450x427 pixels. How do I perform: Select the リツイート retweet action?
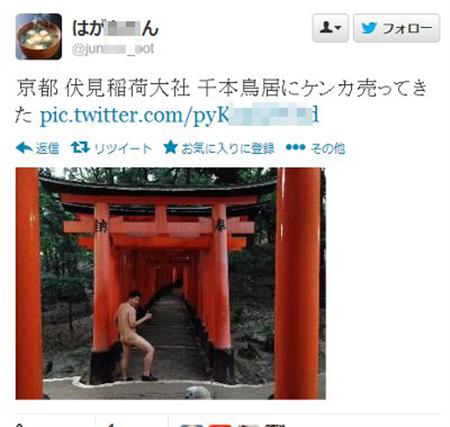pos(123,148)
